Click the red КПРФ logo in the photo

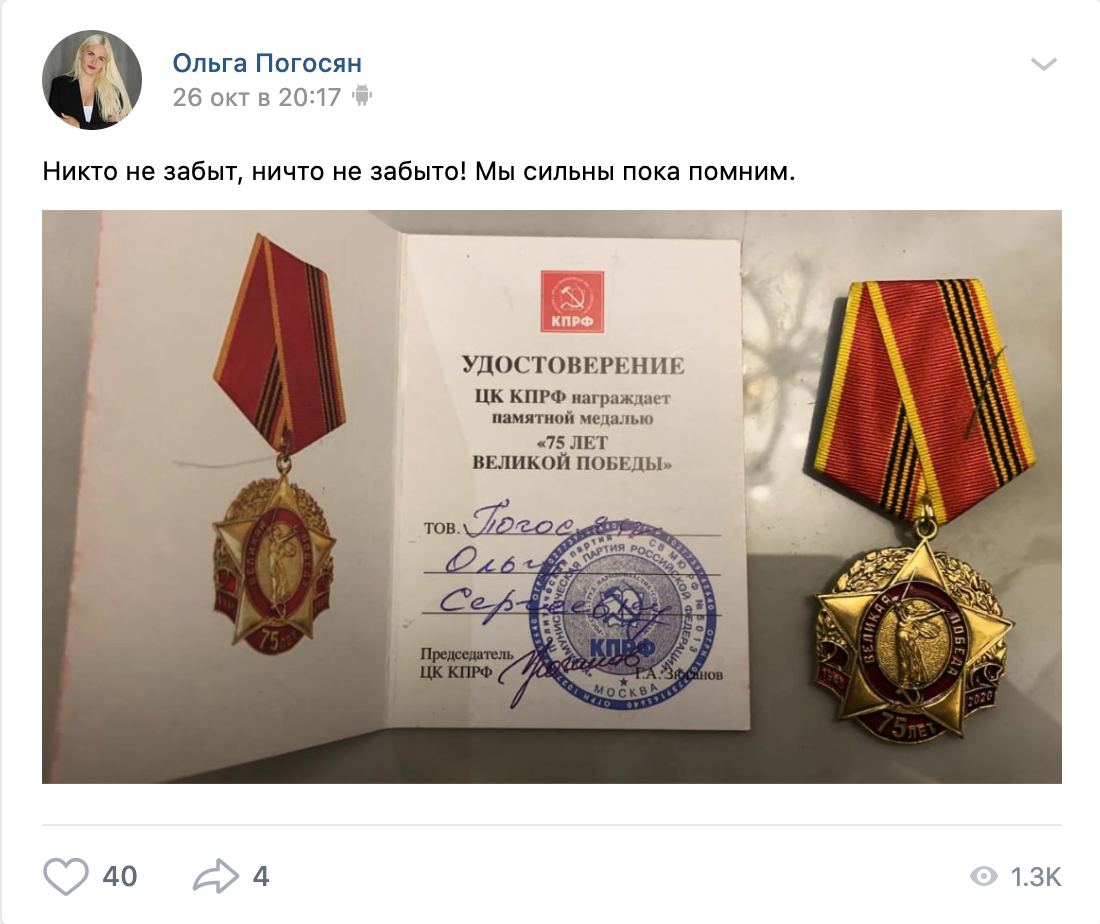point(572,302)
